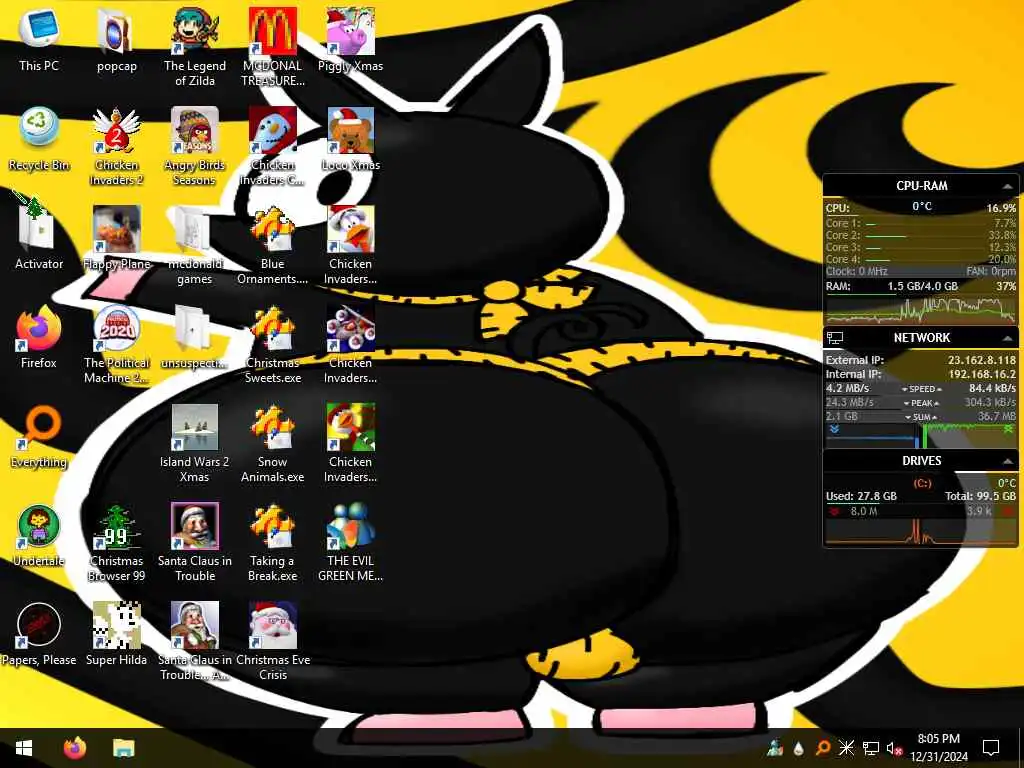Select the Recycle Bin icon
This screenshot has height=768, width=1024.
tap(39, 139)
